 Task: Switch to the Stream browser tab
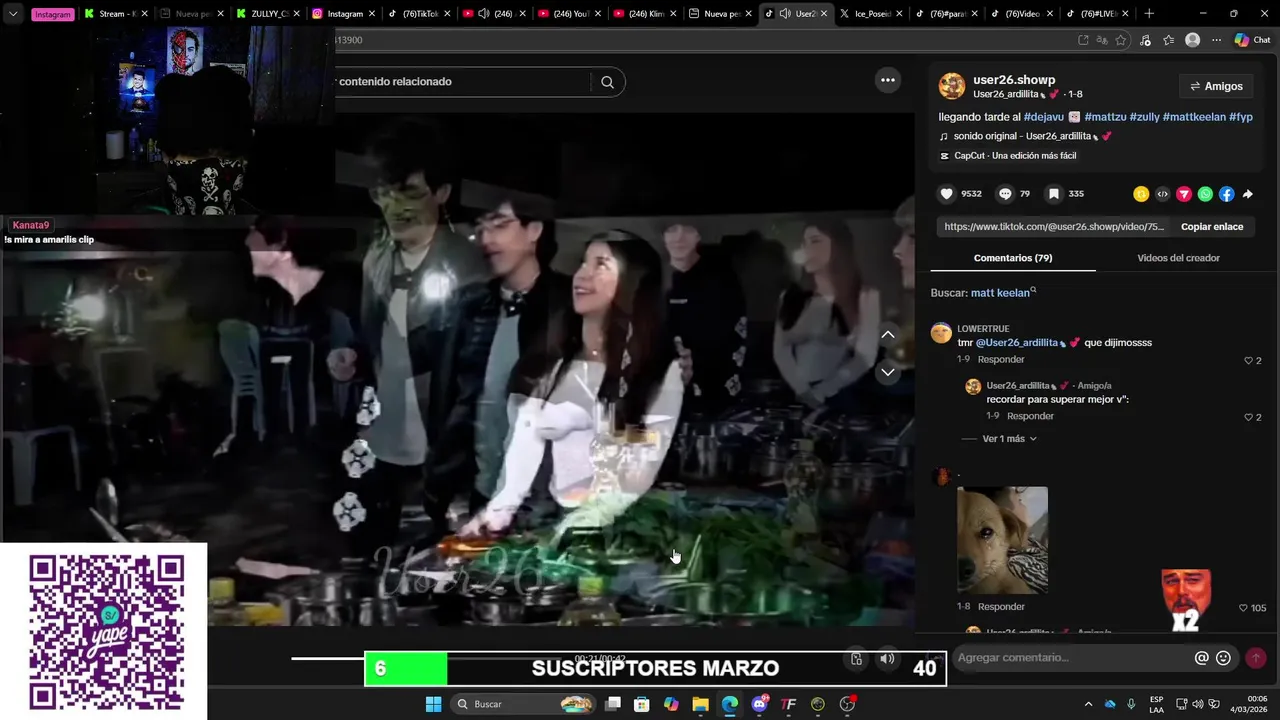pyautogui.click(x=114, y=14)
